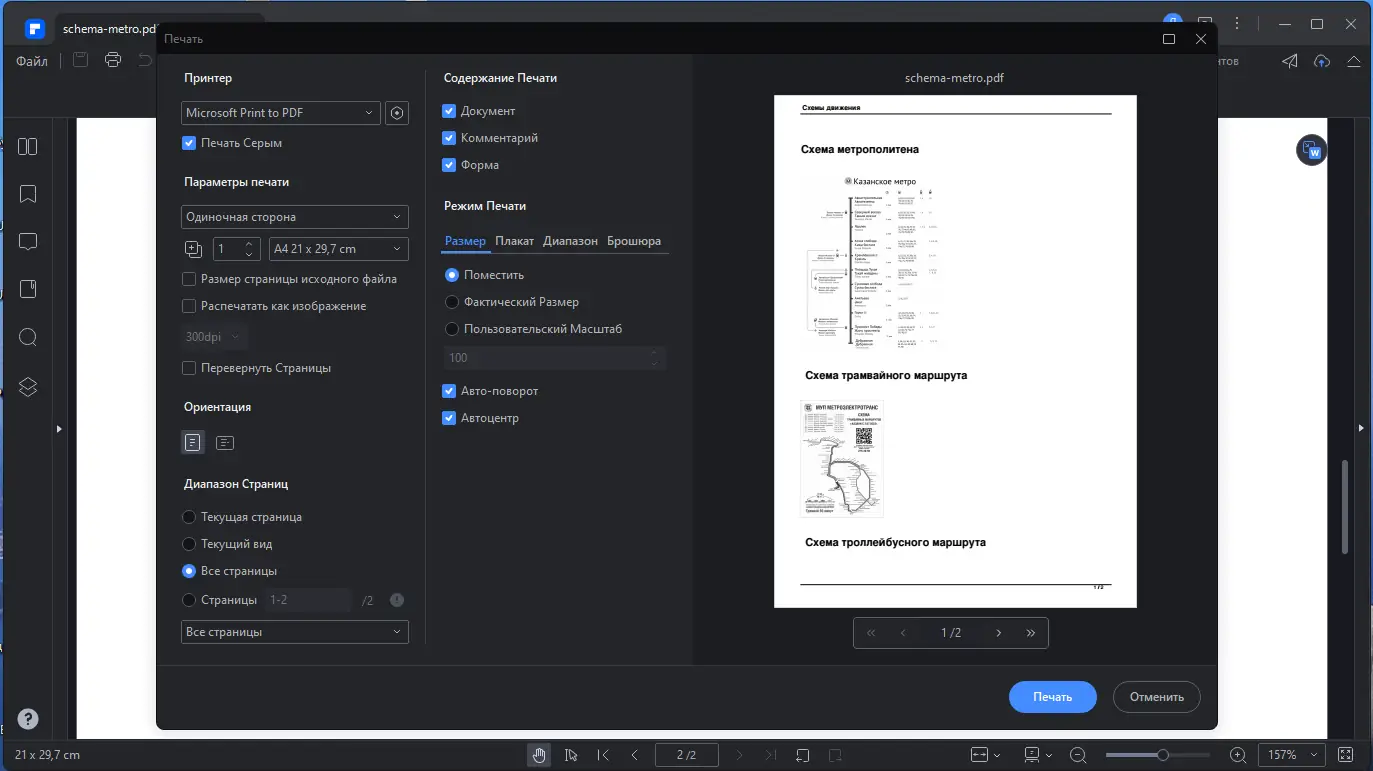Open the bookmarks panel in the sidebar
This screenshot has height=771, width=1373.
click(28, 194)
